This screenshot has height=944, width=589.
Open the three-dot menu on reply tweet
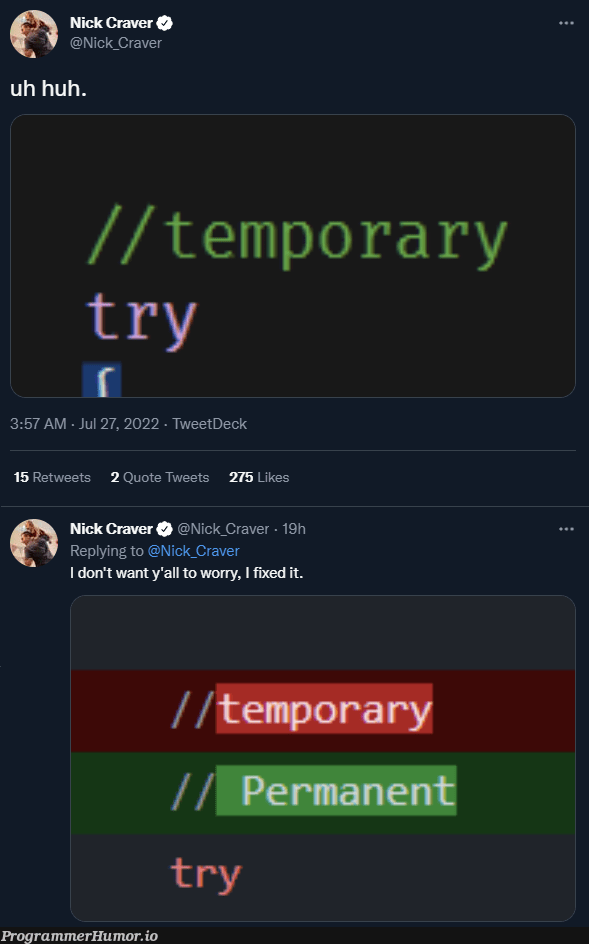pos(566,529)
